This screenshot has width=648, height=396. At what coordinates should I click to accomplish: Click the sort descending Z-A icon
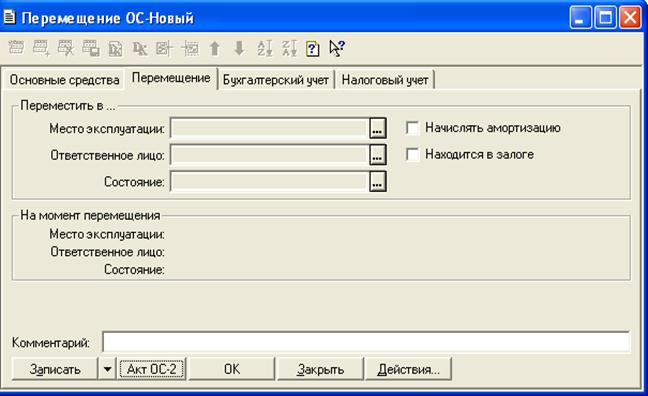tap(289, 48)
